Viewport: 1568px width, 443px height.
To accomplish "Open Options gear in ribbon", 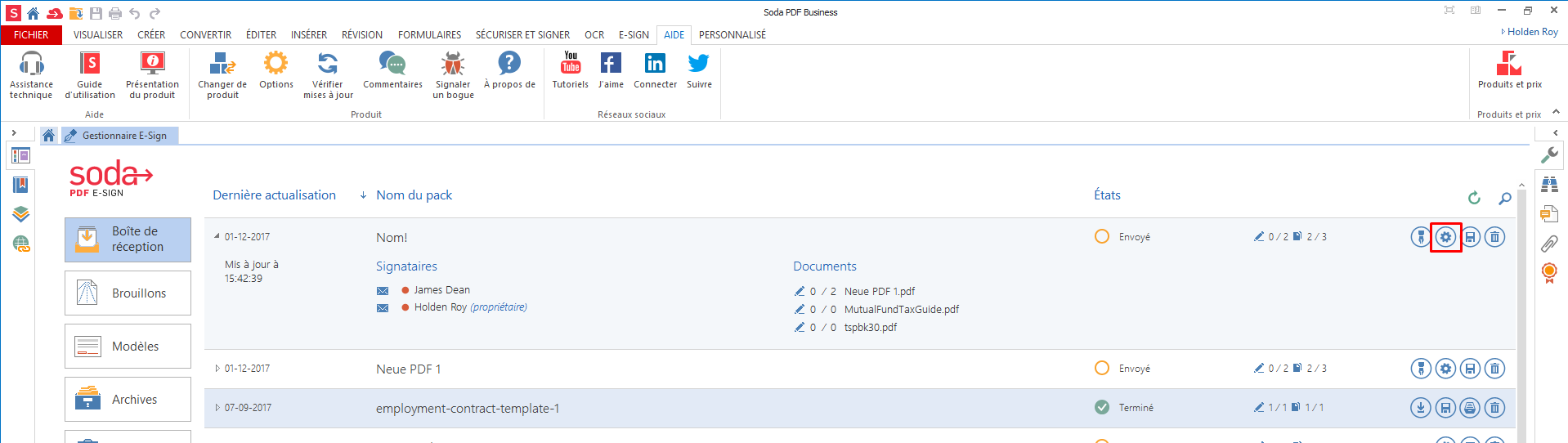I will coord(276,64).
